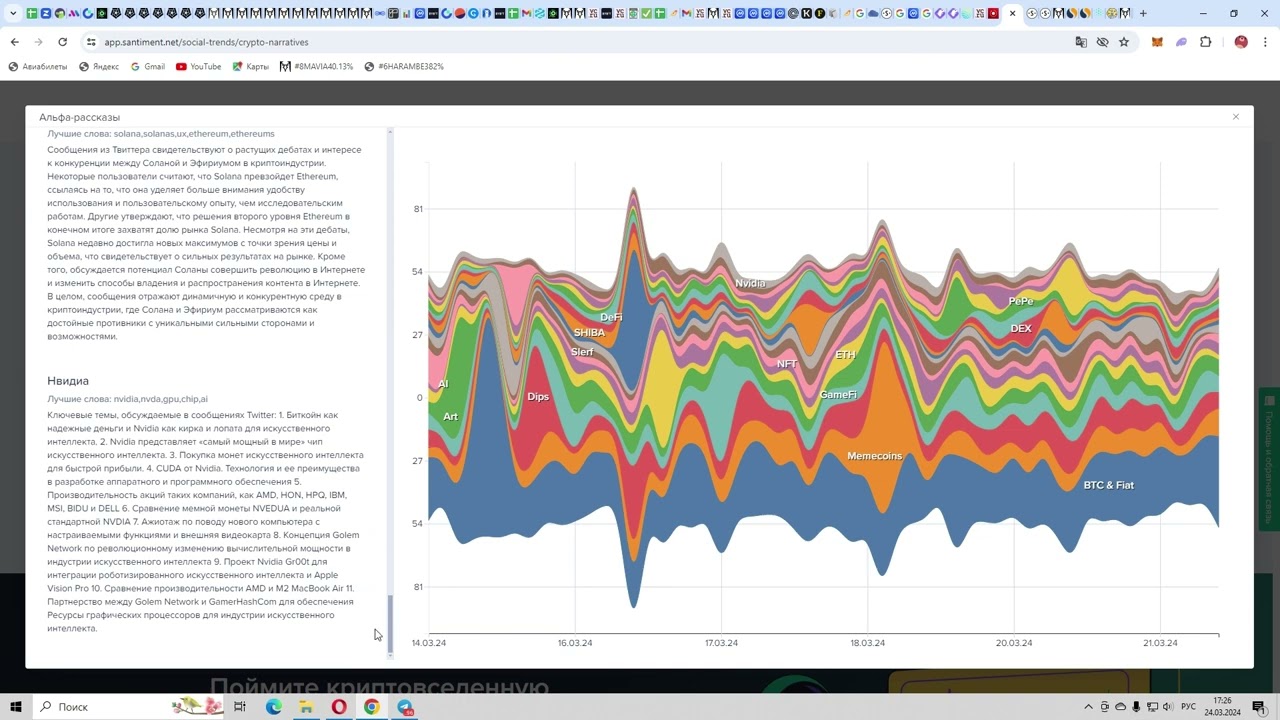Open Task View on the taskbar
Viewport: 1280px width, 720px height.
(240, 707)
